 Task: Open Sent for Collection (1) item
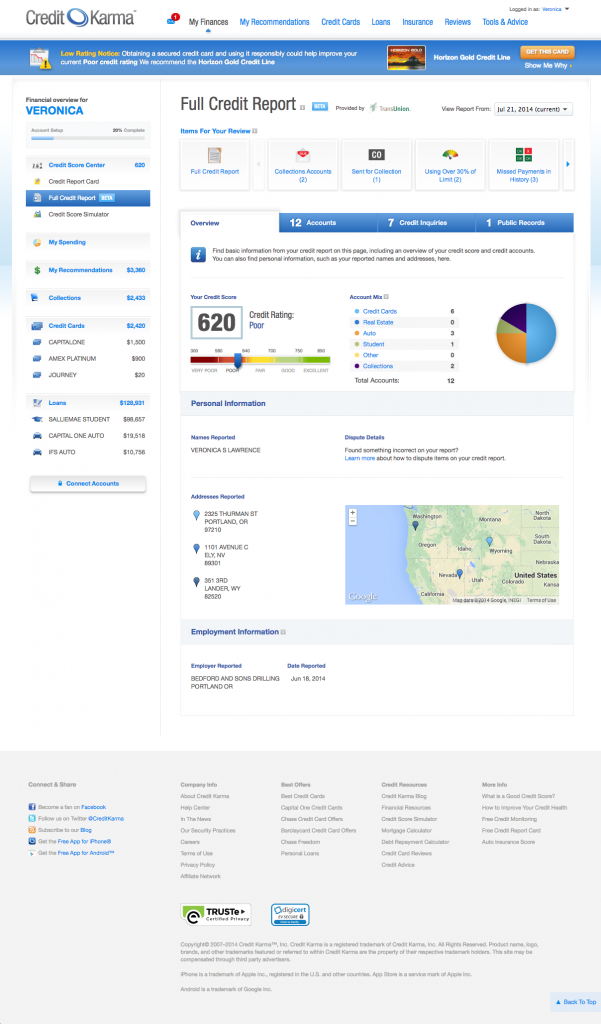[376, 165]
